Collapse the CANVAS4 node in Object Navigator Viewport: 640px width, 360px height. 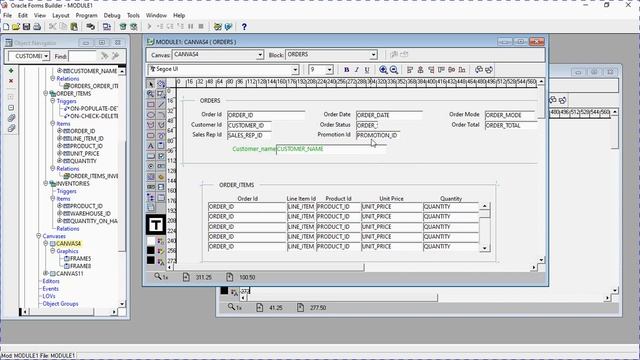tap(46, 243)
